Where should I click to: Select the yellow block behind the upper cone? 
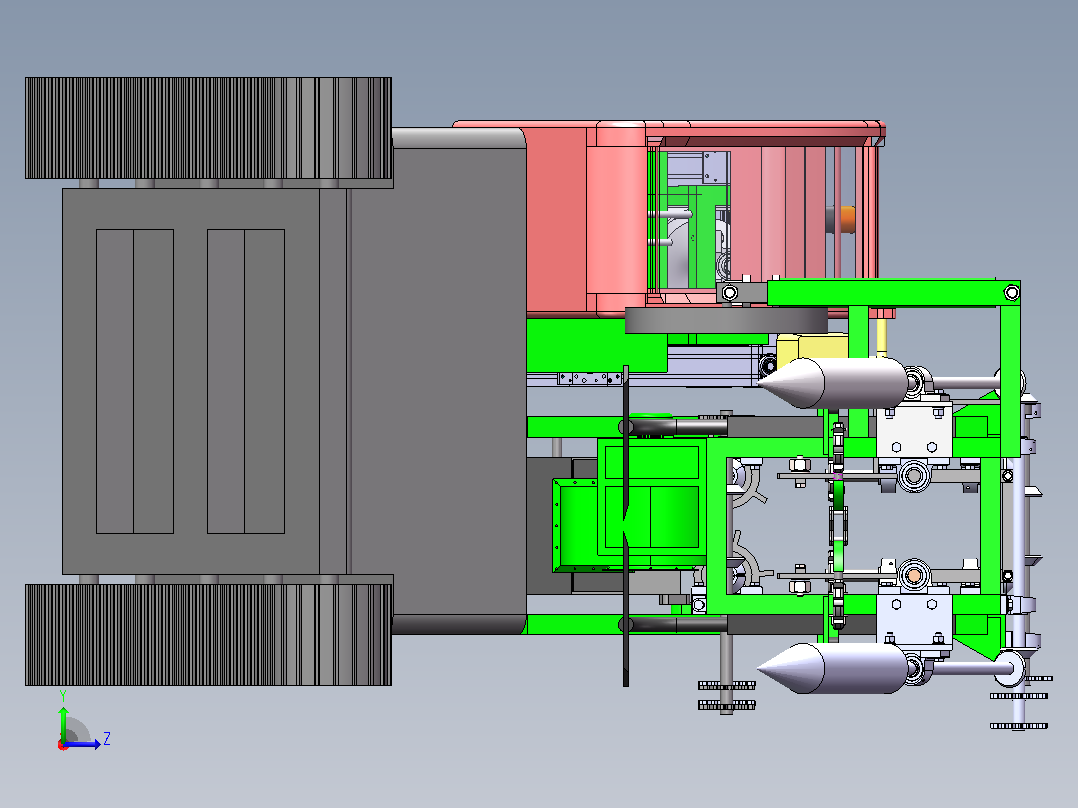point(813,349)
